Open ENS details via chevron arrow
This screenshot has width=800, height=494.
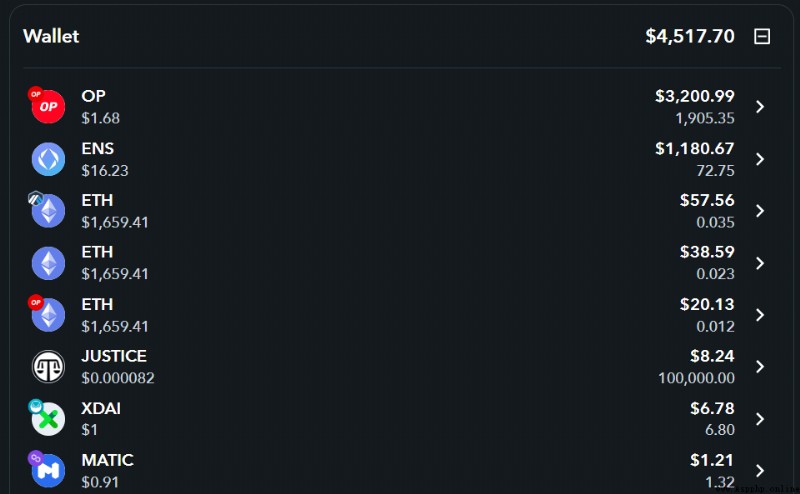760,159
